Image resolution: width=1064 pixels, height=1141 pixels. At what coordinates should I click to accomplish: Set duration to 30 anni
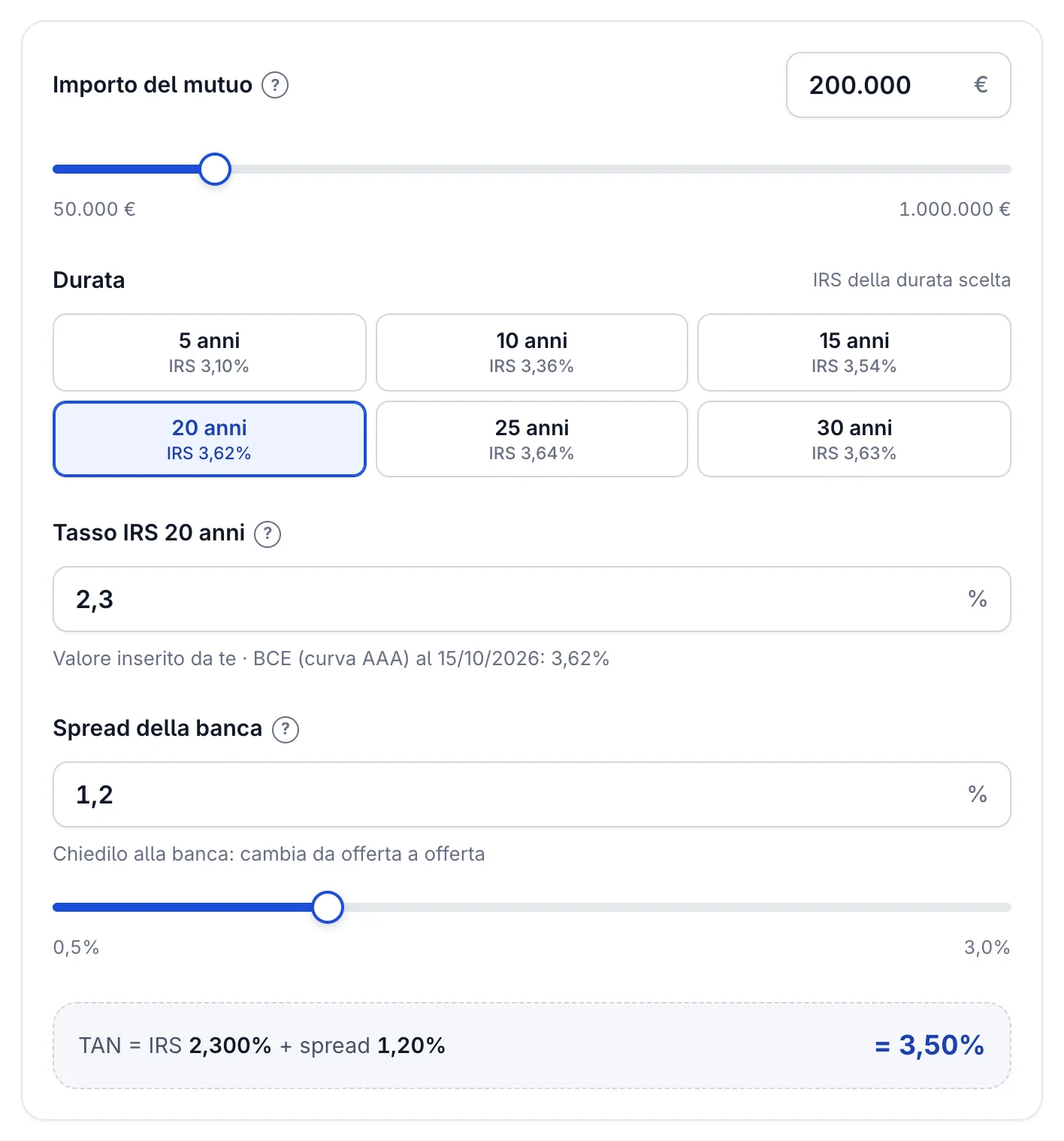(x=854, y=439)
